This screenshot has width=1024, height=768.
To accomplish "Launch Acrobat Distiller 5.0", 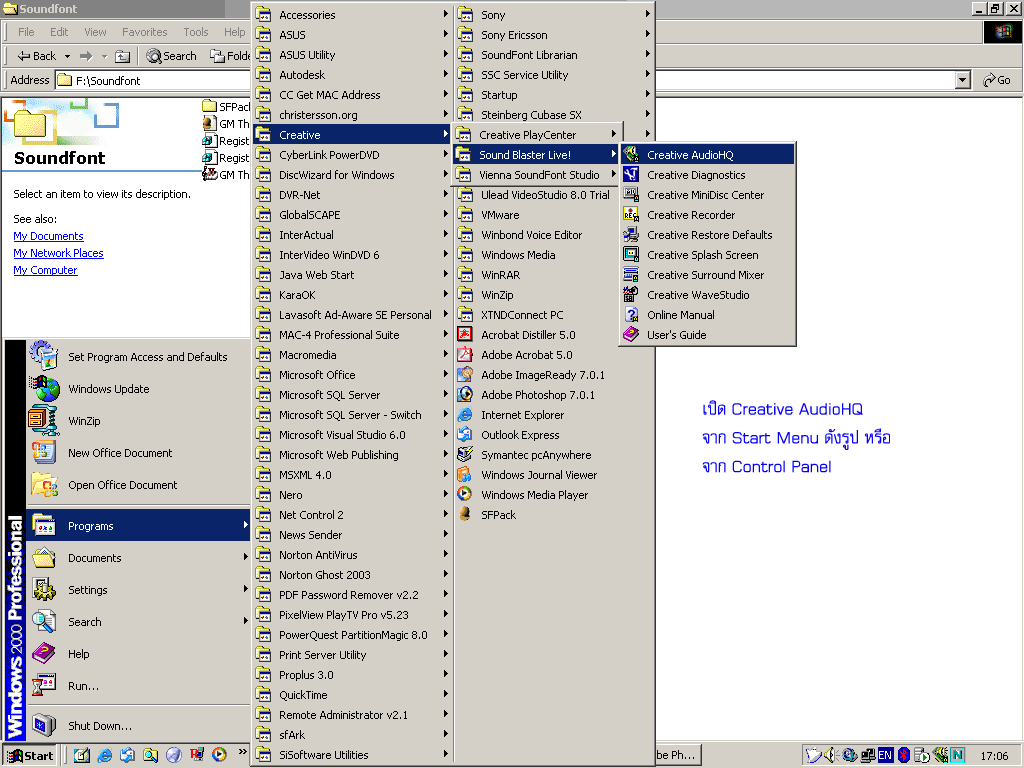I will pyautogui.click(x=554, y=335).
